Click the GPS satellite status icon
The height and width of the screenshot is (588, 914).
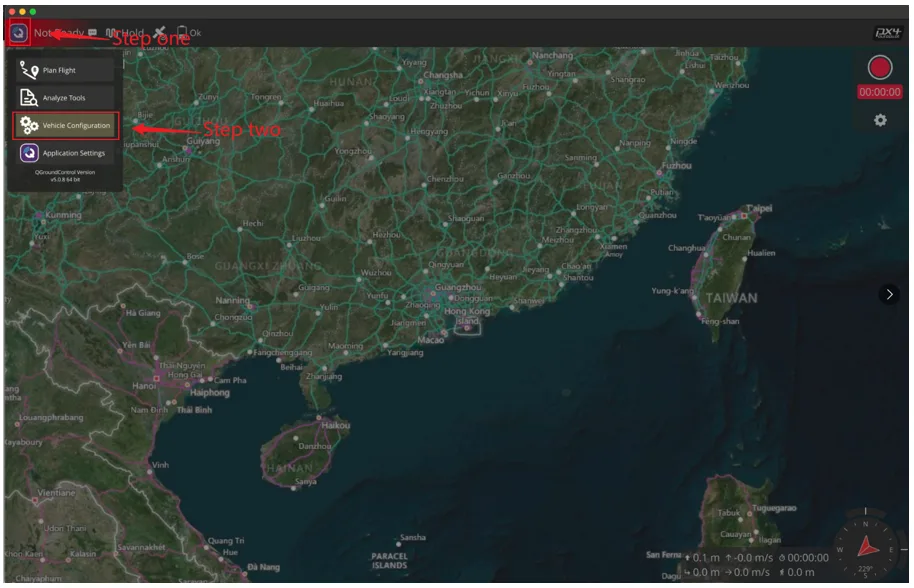pyautogui.click(x=160, y=32)
